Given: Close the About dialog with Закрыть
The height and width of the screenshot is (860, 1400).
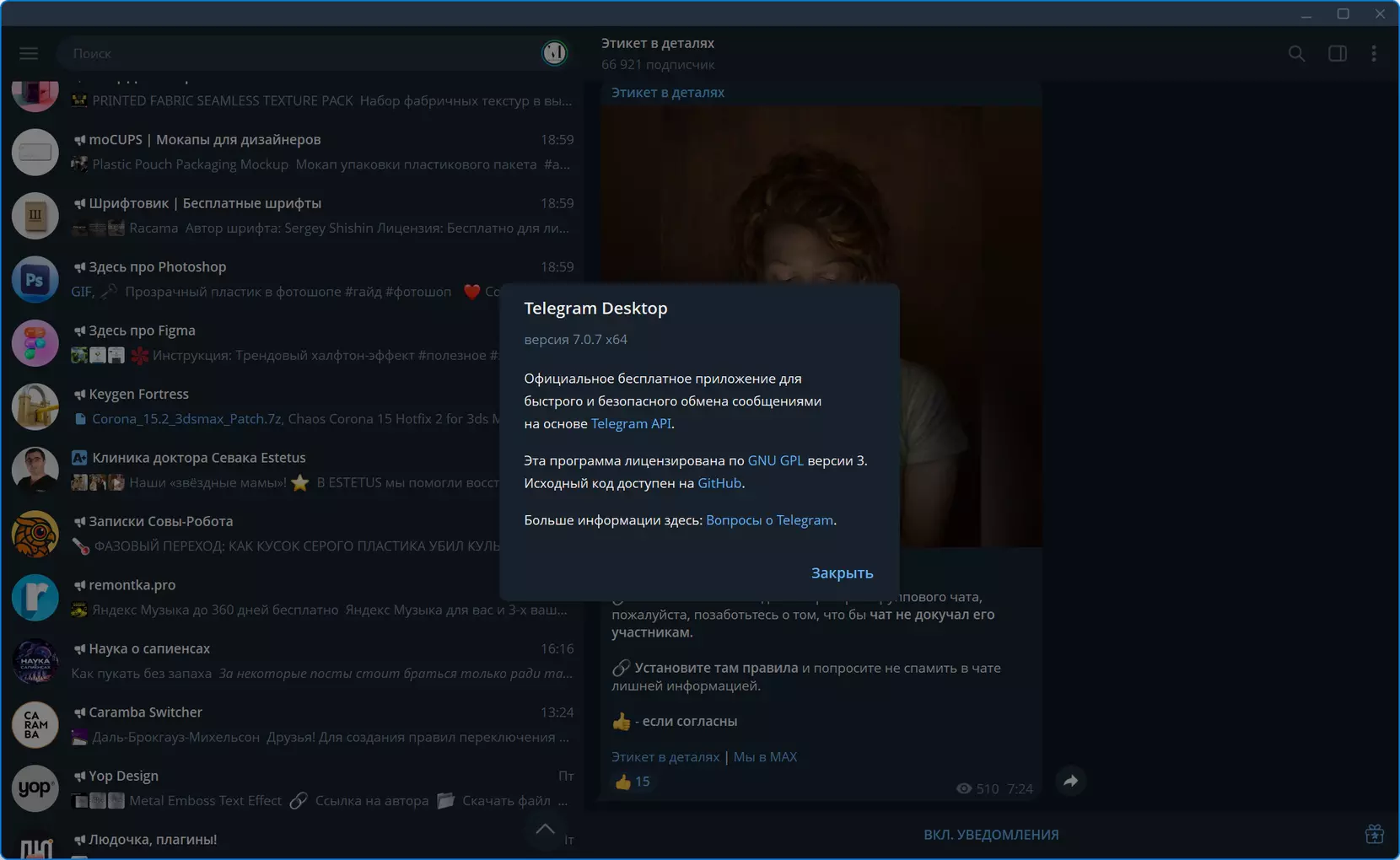Looking at the screenshot, I should [x=842, y=573].
